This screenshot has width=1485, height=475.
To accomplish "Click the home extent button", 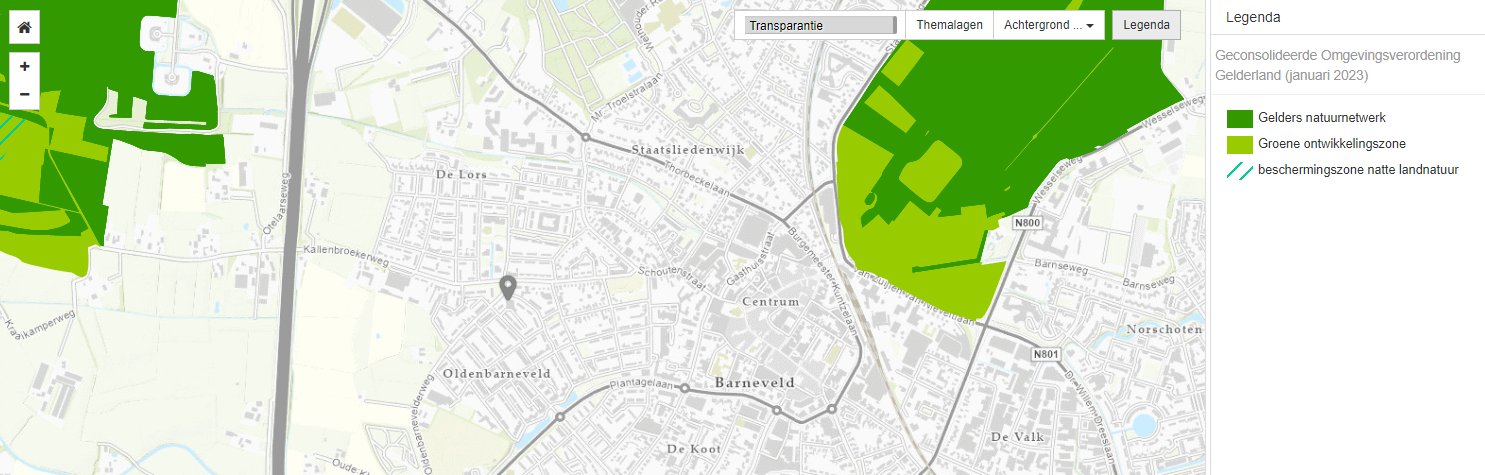I will tap(24, 28).
